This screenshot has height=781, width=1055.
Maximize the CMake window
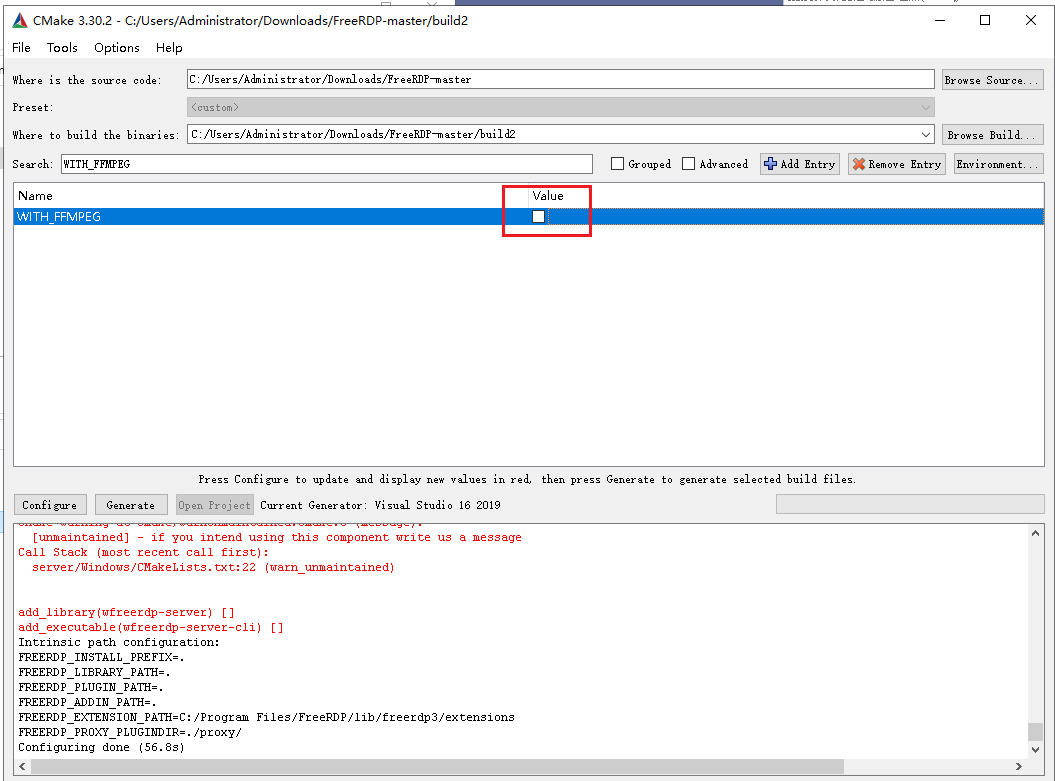click(x=985, y=20)
